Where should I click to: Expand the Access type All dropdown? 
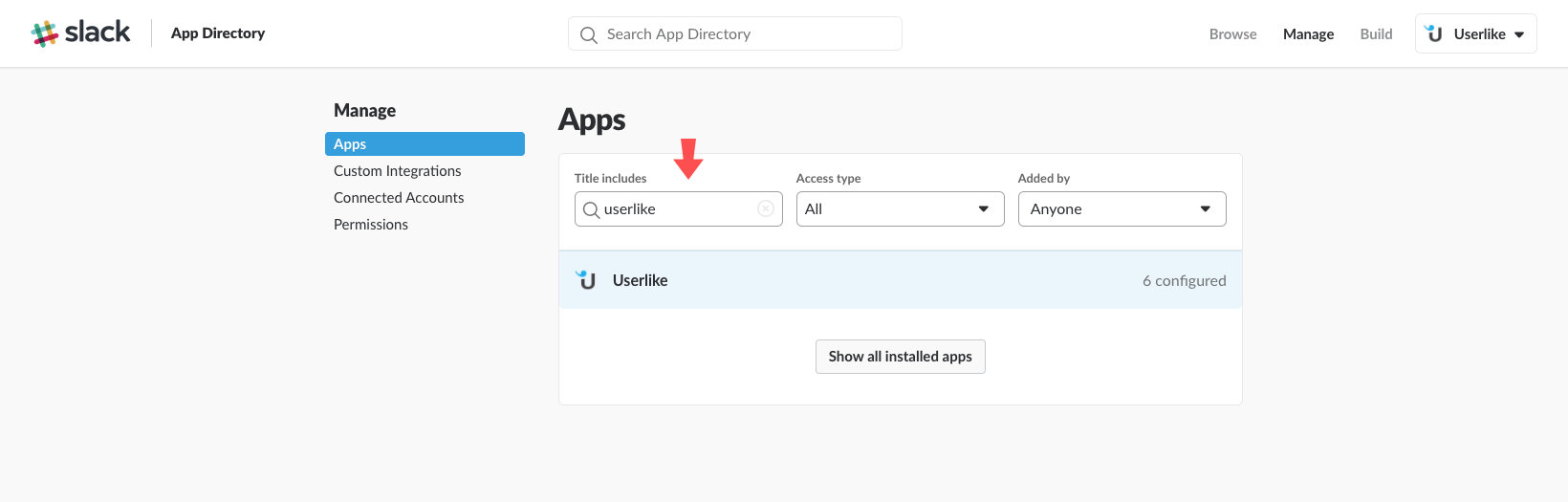click(900, 208)
